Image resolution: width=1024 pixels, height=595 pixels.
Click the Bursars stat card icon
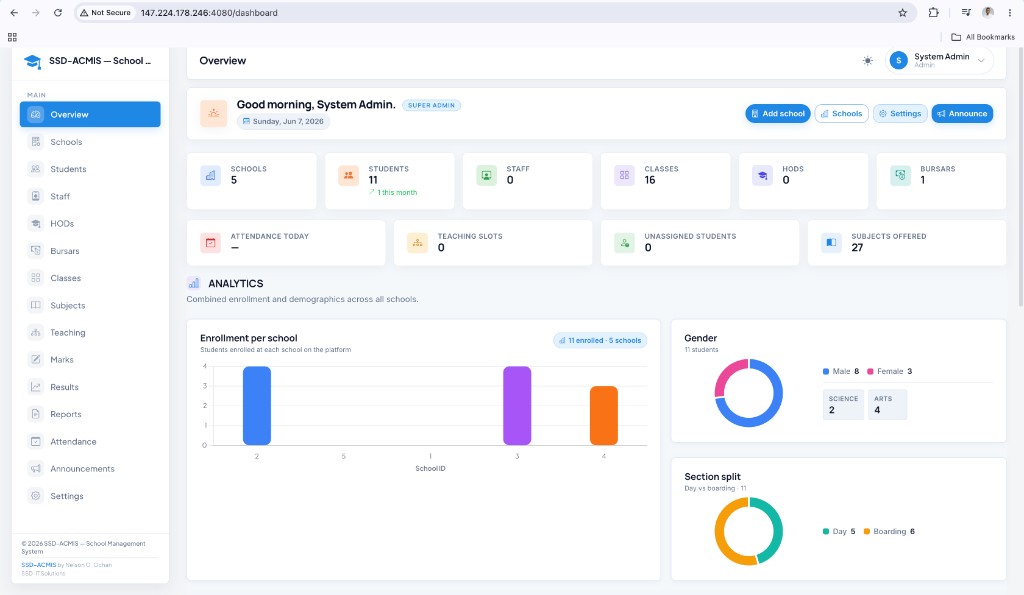click(900, 175)
